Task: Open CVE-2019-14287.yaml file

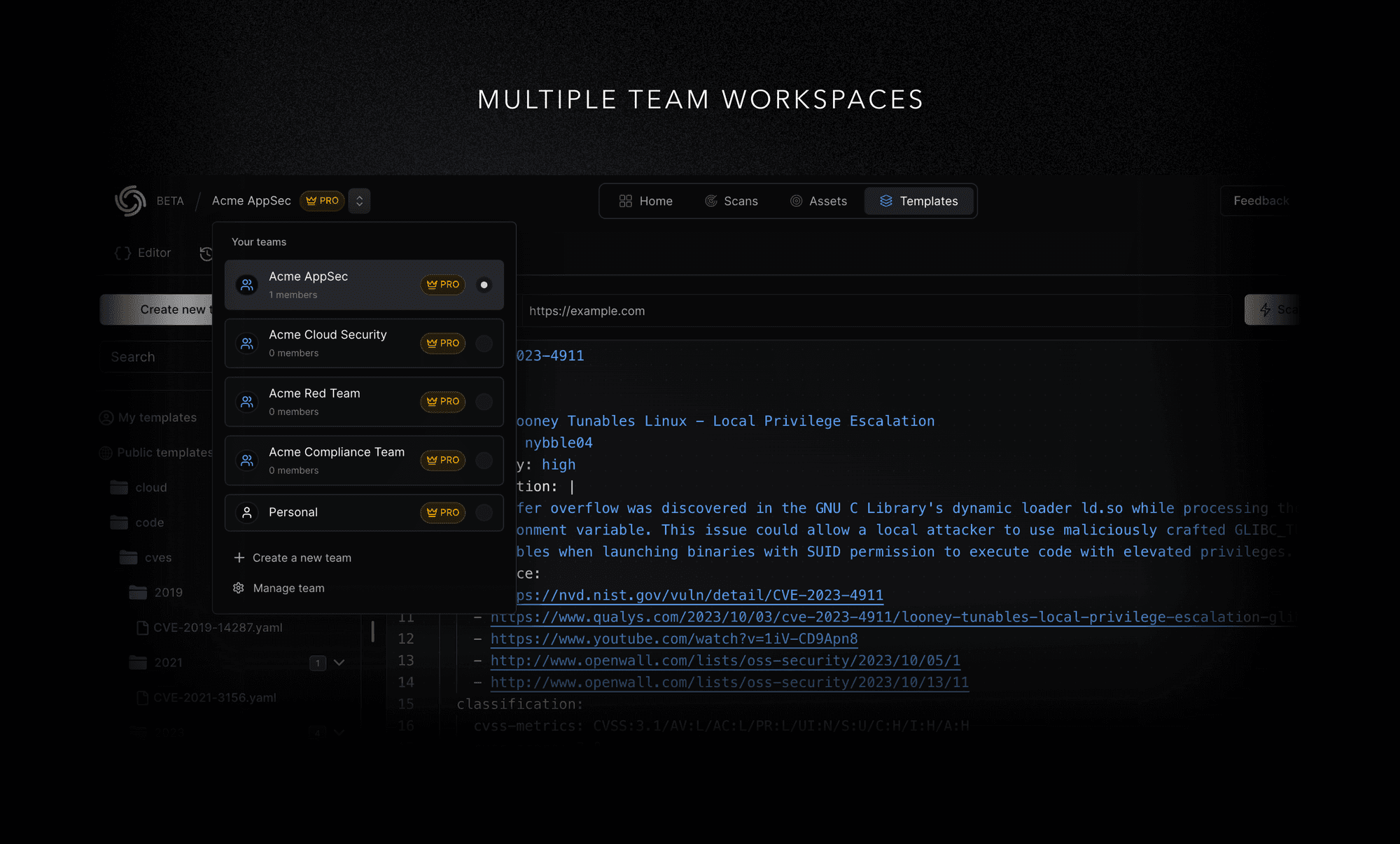Action: click(210, 628)
